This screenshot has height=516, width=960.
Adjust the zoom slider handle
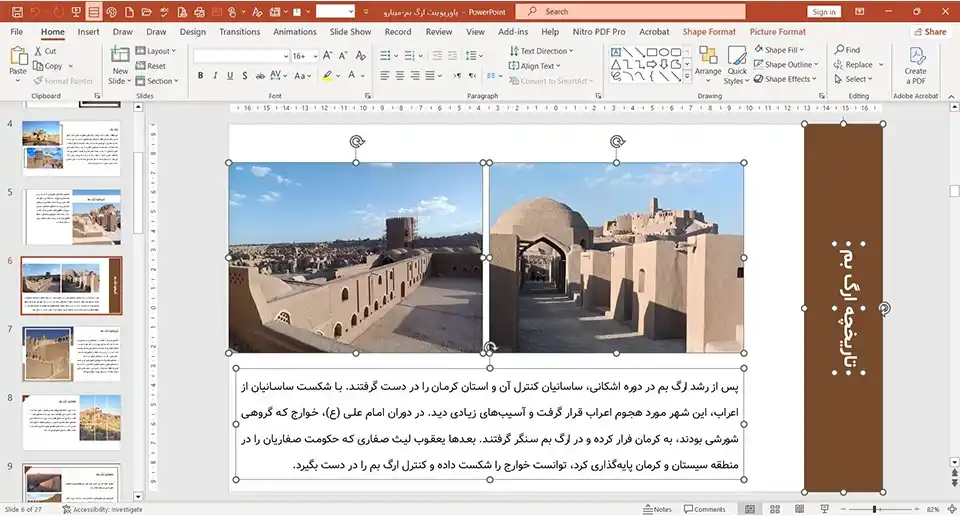pyautogui.click(x=874, y=509)
